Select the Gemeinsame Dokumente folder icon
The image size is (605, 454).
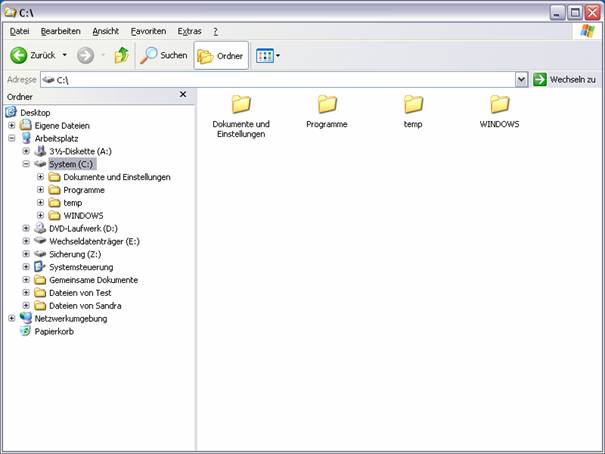tap(40, 280)
